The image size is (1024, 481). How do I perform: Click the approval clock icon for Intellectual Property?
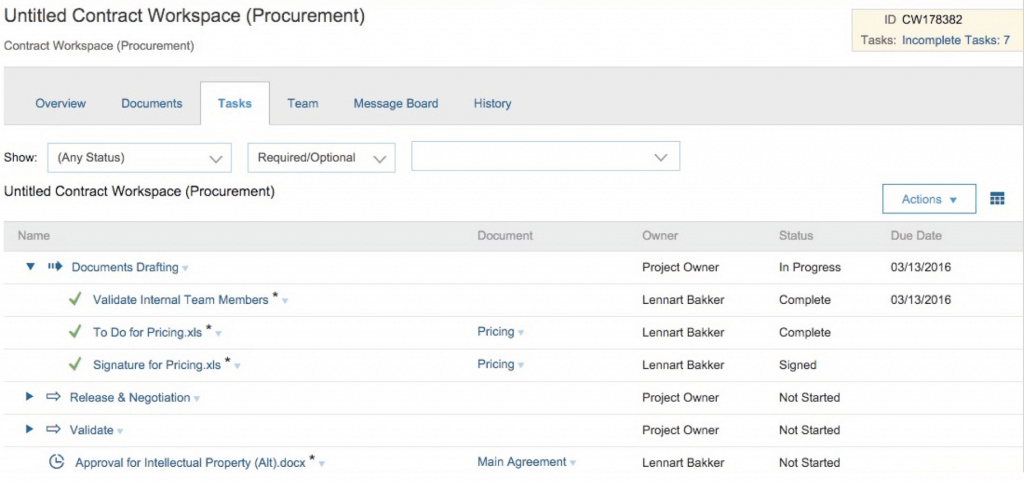click(x=57, y=462)
